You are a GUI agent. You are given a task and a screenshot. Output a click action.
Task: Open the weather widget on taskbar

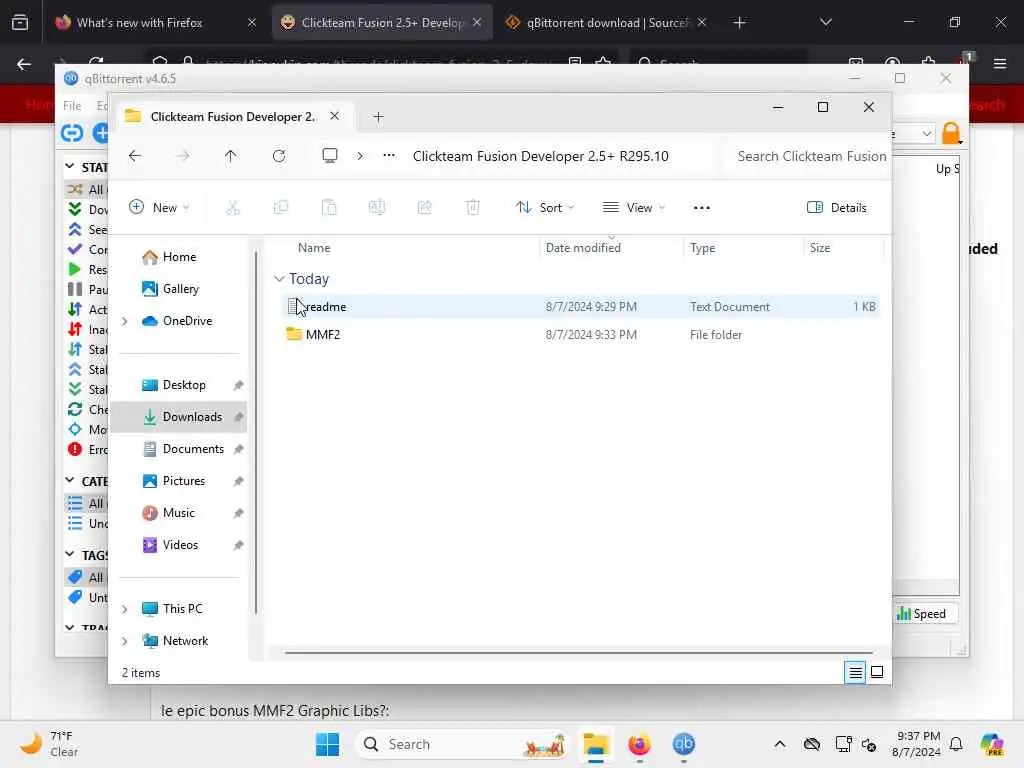pyautogui.click(x=48, y=744)
